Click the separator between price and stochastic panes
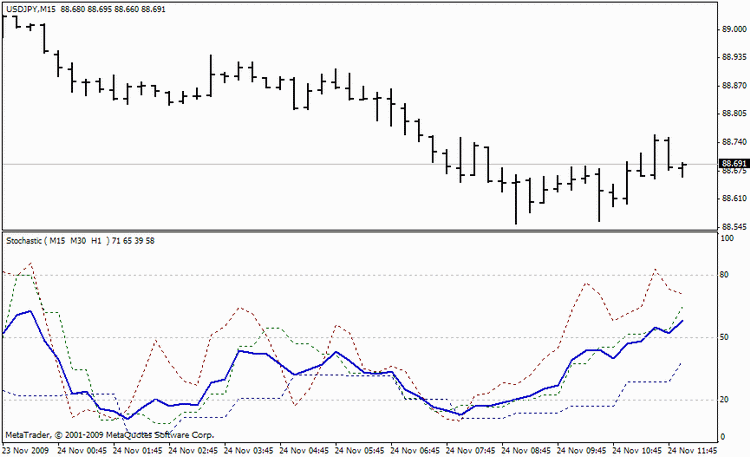 pos(360,231)
